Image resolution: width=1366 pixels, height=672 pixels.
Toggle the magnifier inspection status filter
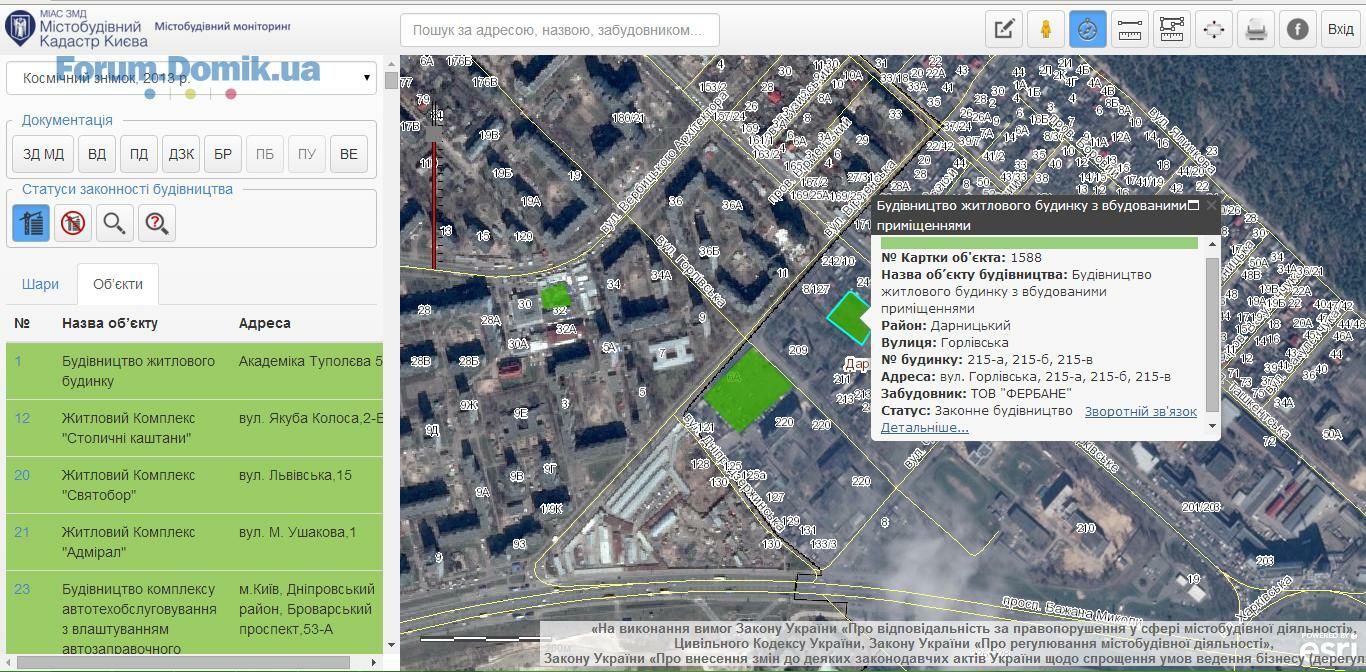[x=115, y=222]
